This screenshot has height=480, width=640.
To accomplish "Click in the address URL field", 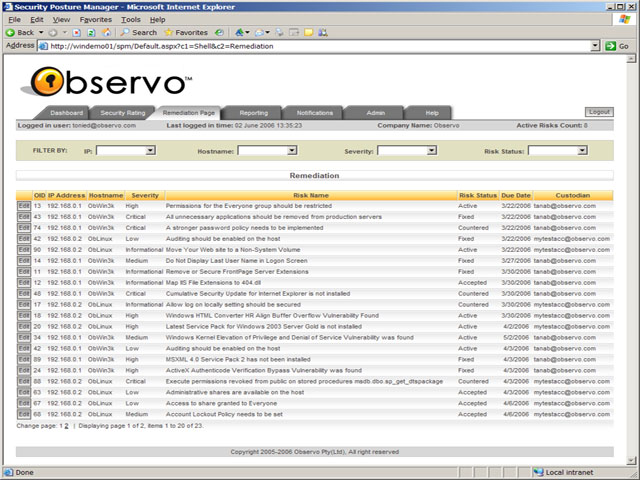I will [x=318, y=46].
